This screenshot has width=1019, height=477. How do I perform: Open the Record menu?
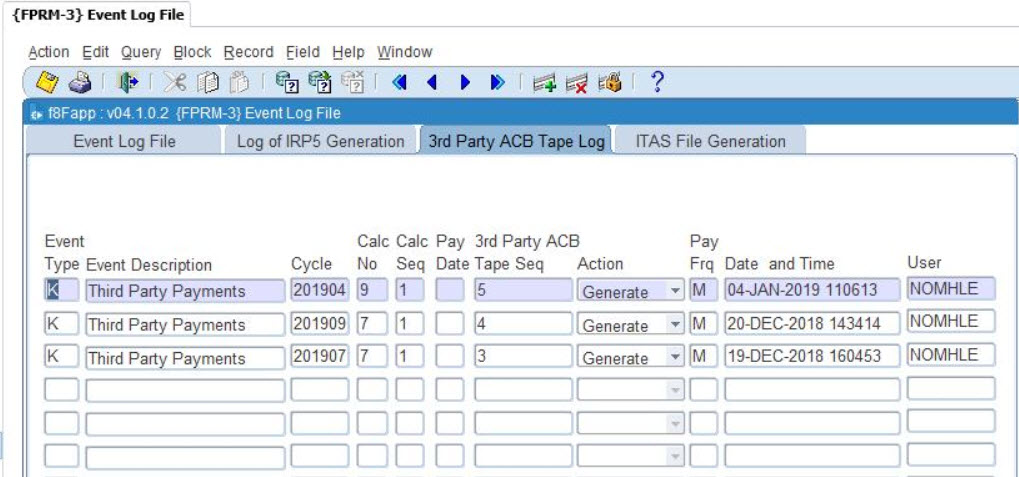click(248, 52)
